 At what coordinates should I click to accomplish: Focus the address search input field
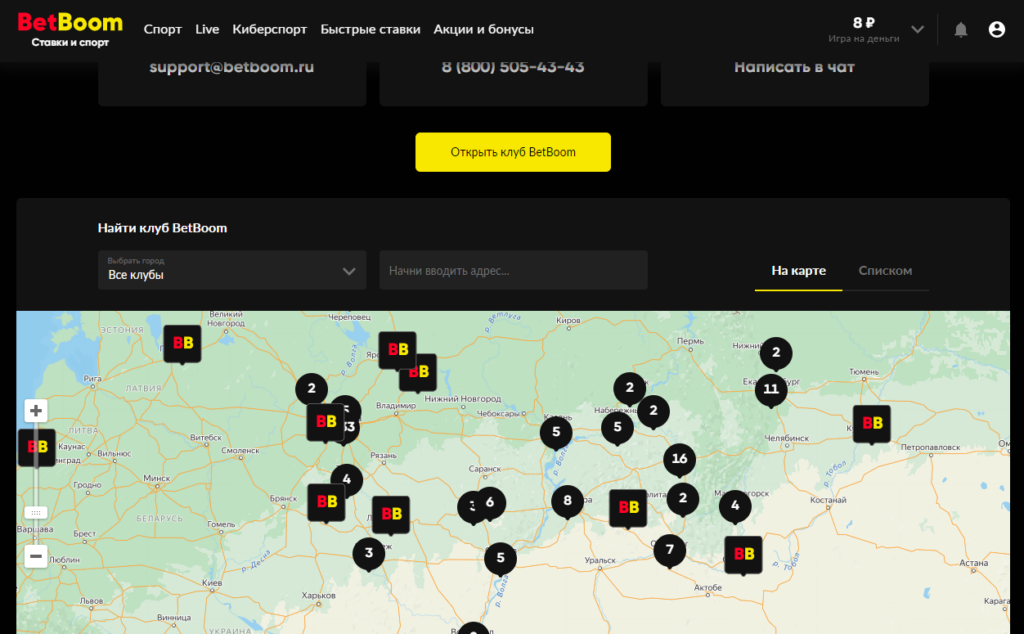click(x=513, y=270)
